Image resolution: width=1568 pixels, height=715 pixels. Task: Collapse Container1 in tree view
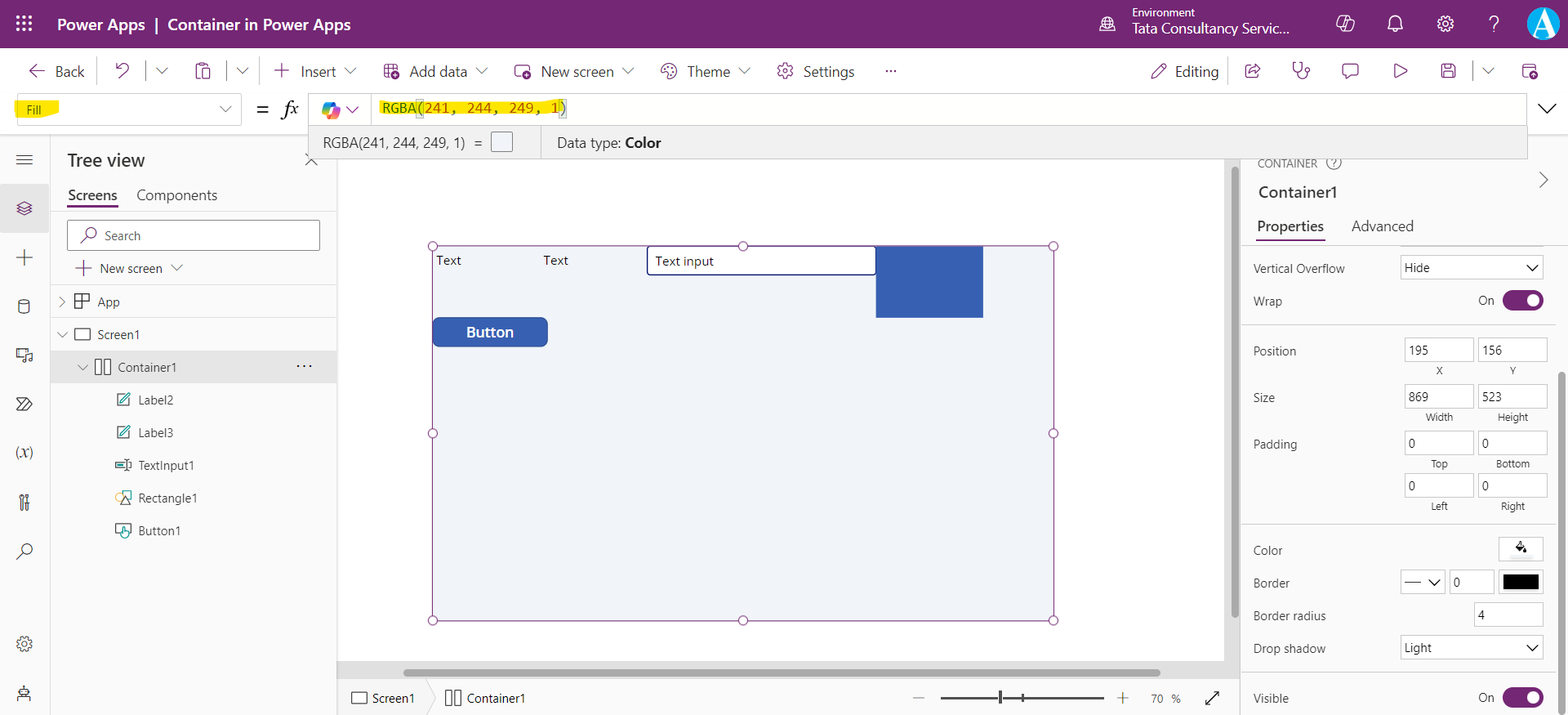click(82, 368)
